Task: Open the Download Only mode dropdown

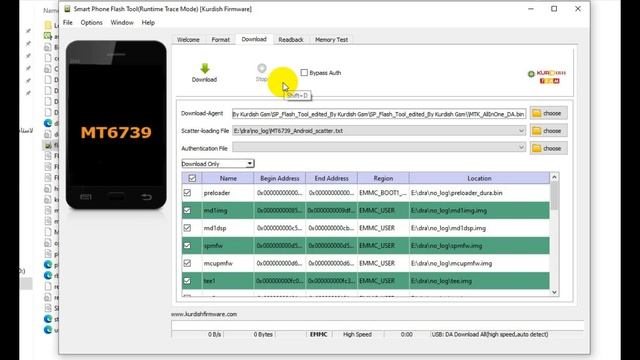Action: 218,164
